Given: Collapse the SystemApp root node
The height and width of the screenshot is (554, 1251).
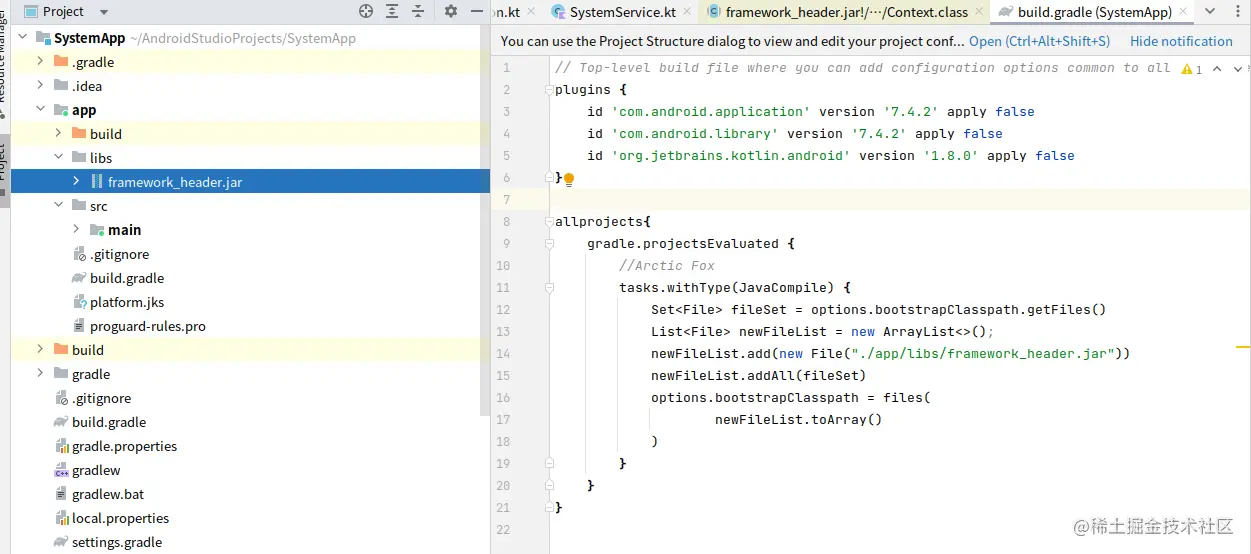Looking at the screenshot, I should tap(24, 38).
